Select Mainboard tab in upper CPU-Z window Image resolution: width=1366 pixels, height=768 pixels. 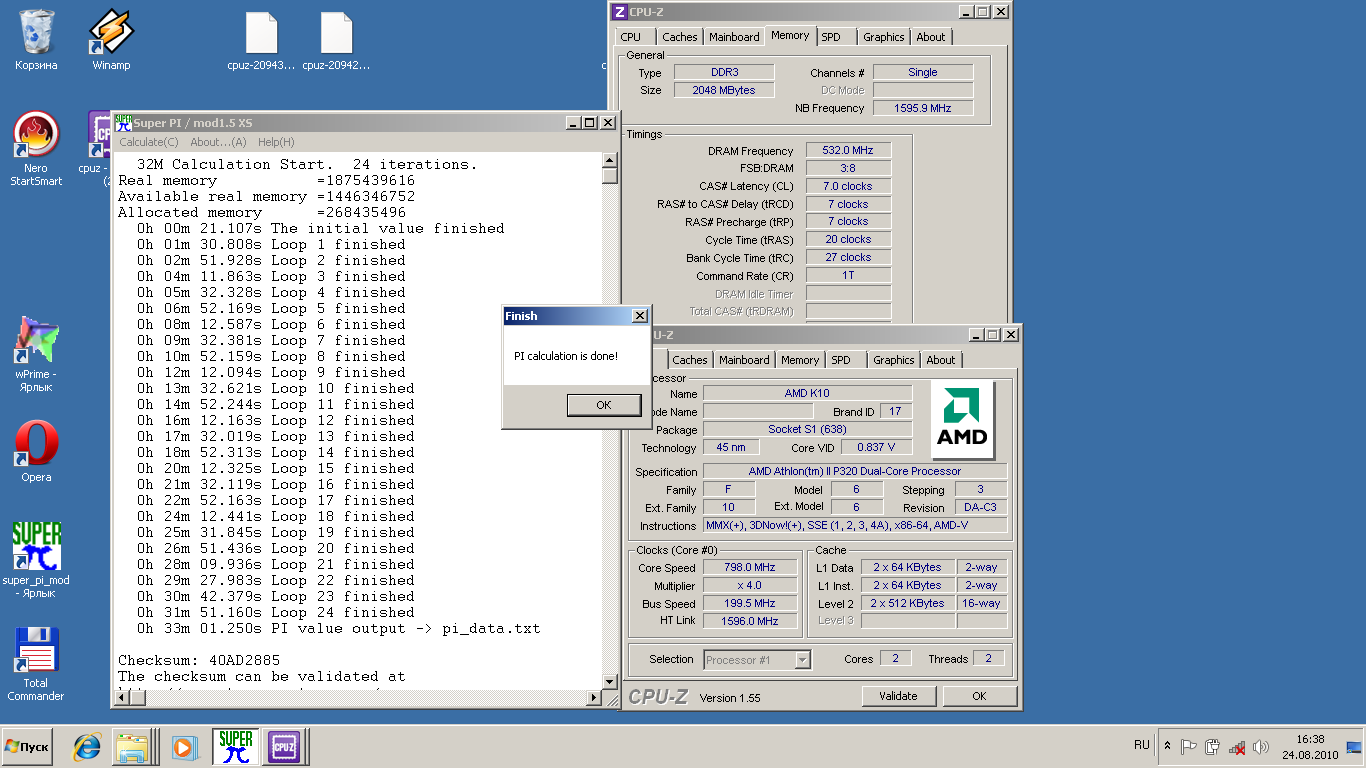(x=734, y=37)
